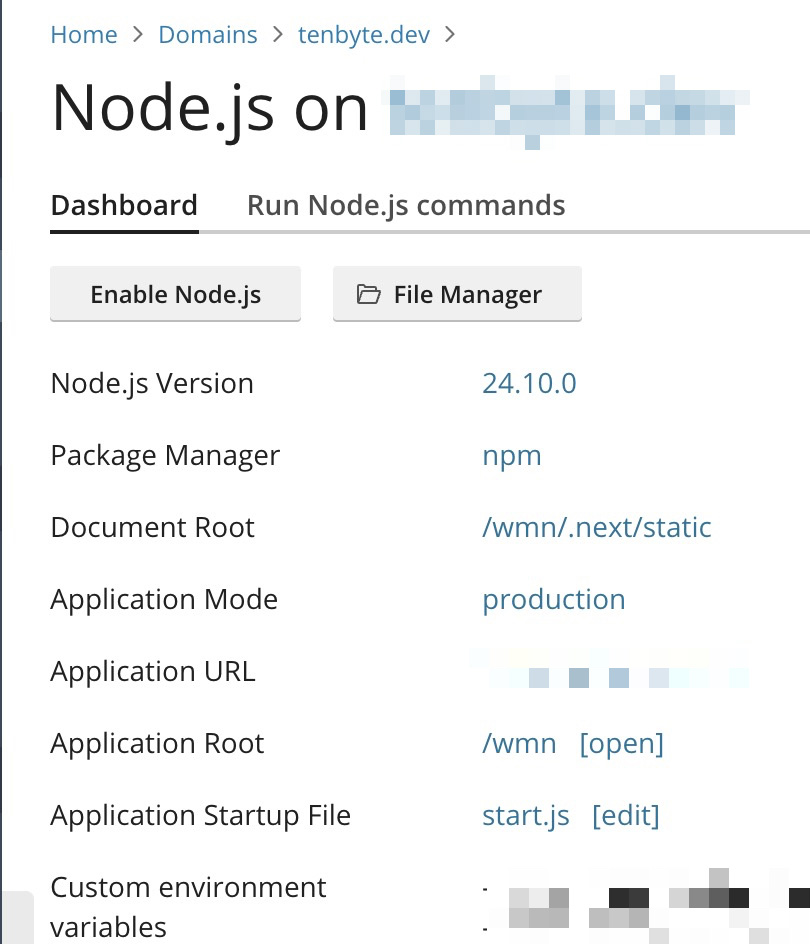The width and height of the screenshot is (810, 944).
Task: Open the /wmn/.next/static document root link
Action: pos(596,528)
